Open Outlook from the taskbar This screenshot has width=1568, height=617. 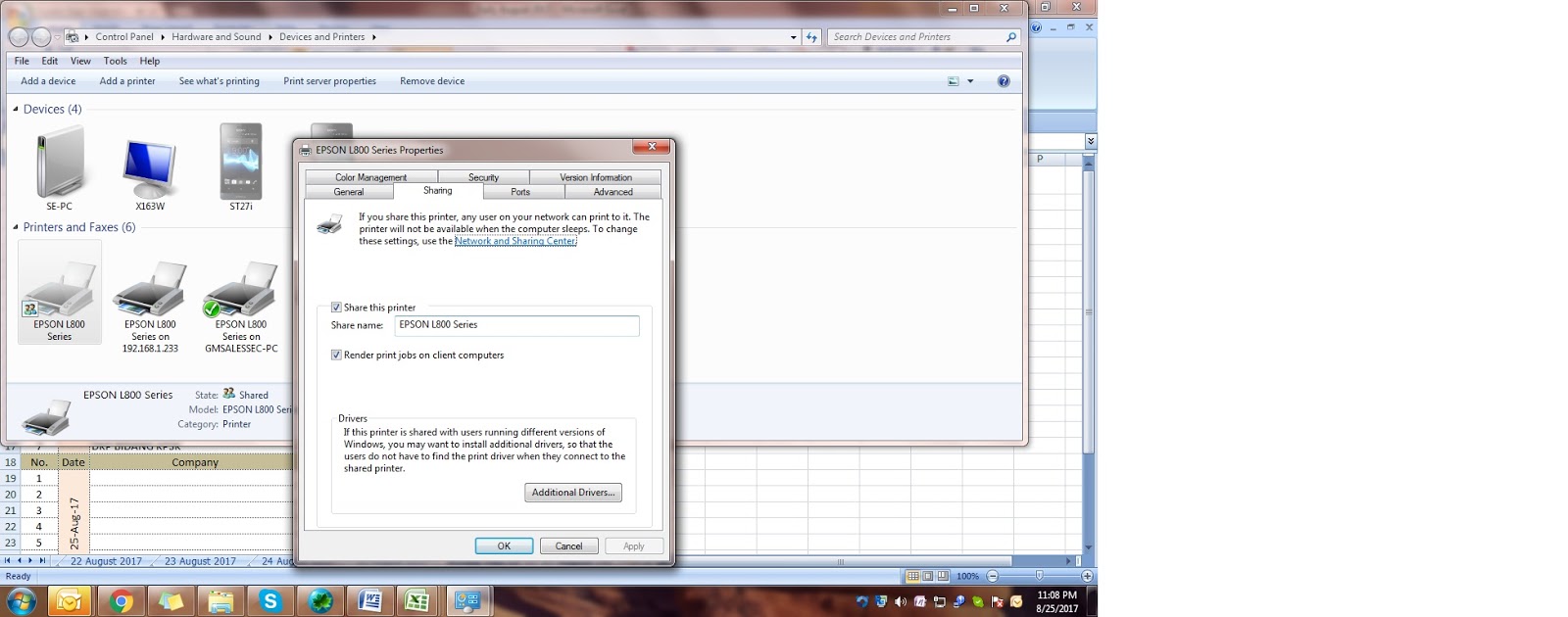point(69,601)
